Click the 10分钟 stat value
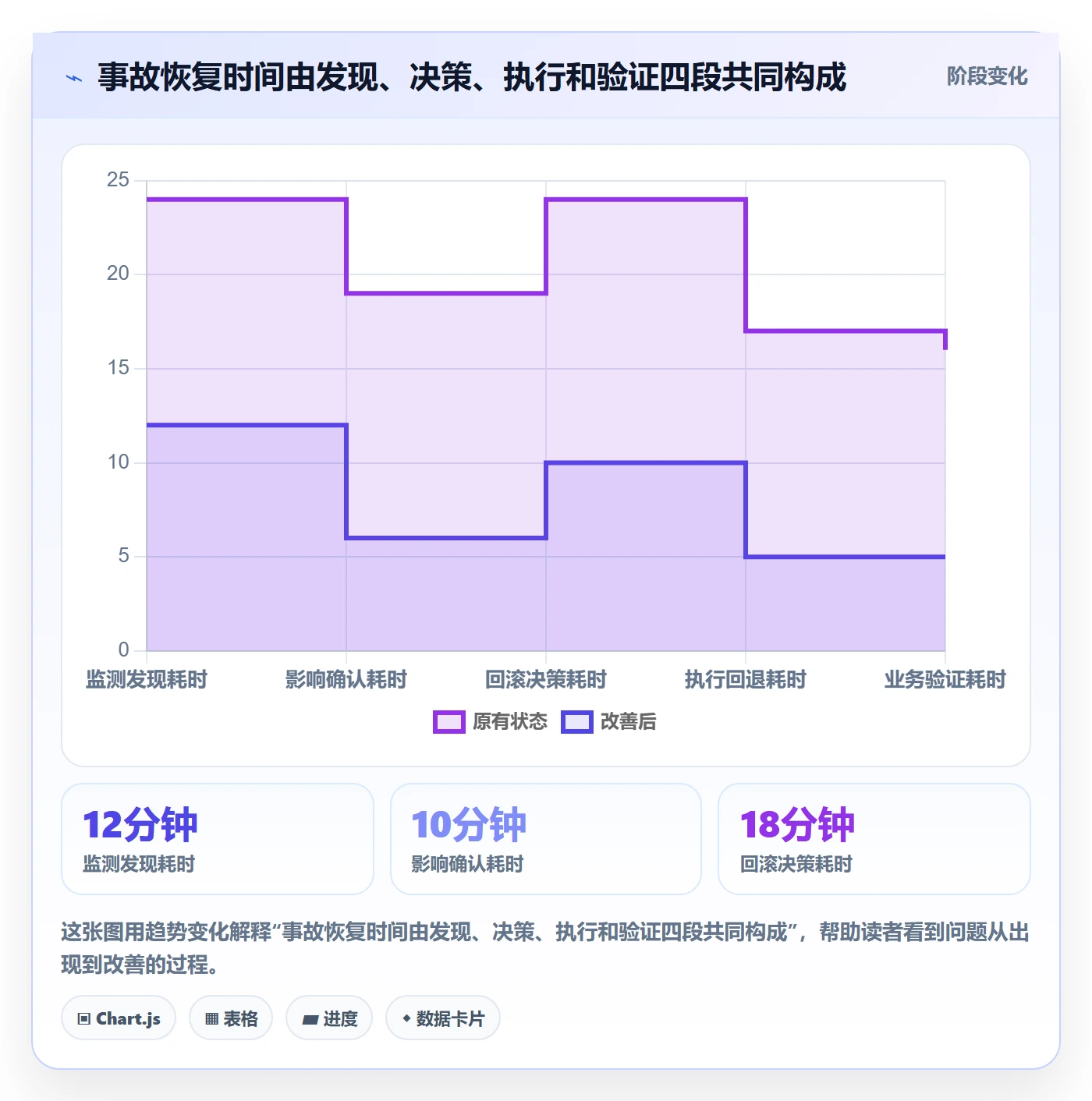 click(x=469, y=825)
